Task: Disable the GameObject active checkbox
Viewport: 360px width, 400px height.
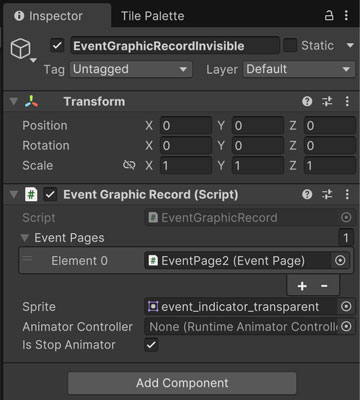Action: (57, 45)
